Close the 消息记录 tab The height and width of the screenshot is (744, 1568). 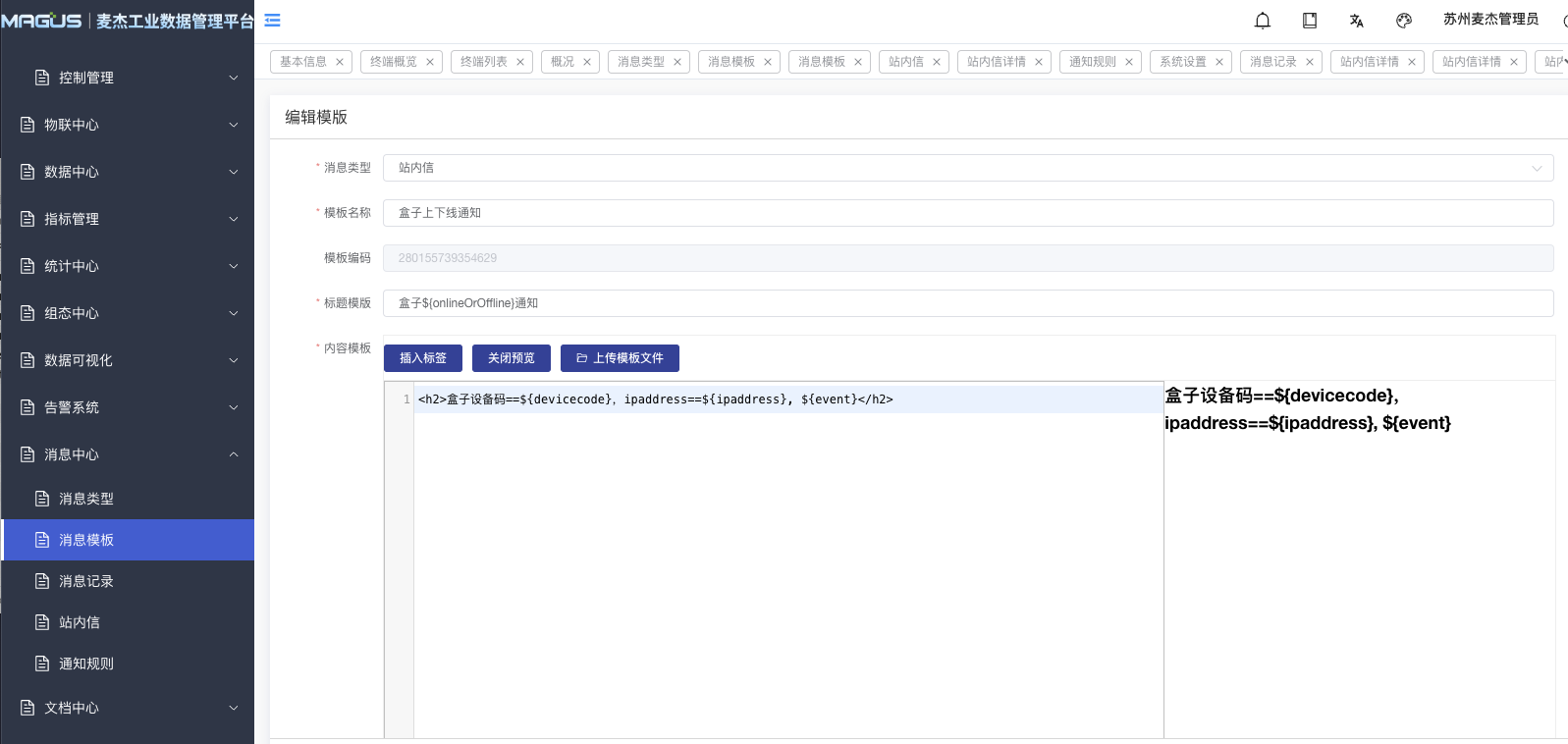click(1310, 62)
